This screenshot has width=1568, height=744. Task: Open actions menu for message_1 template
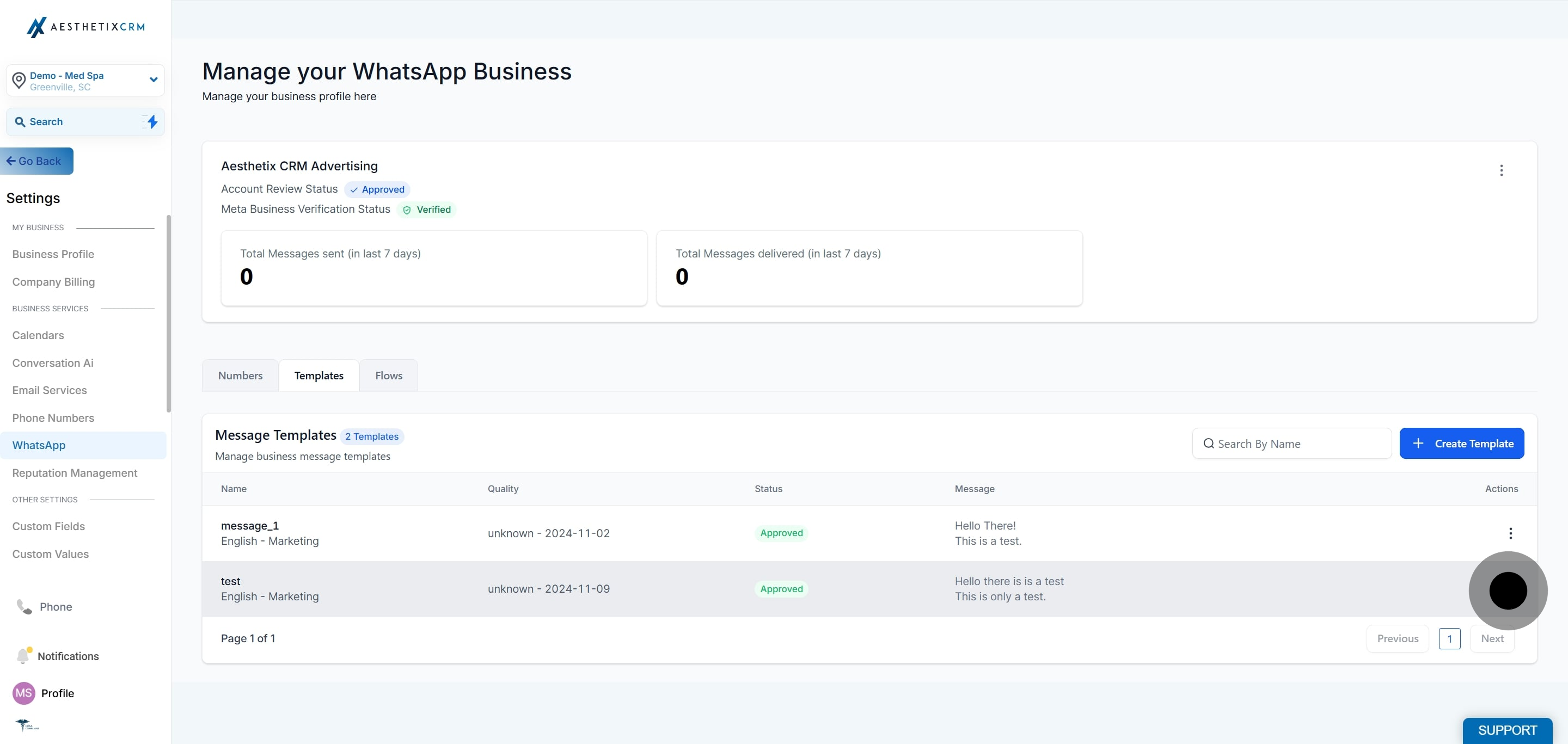[1510, 533]
